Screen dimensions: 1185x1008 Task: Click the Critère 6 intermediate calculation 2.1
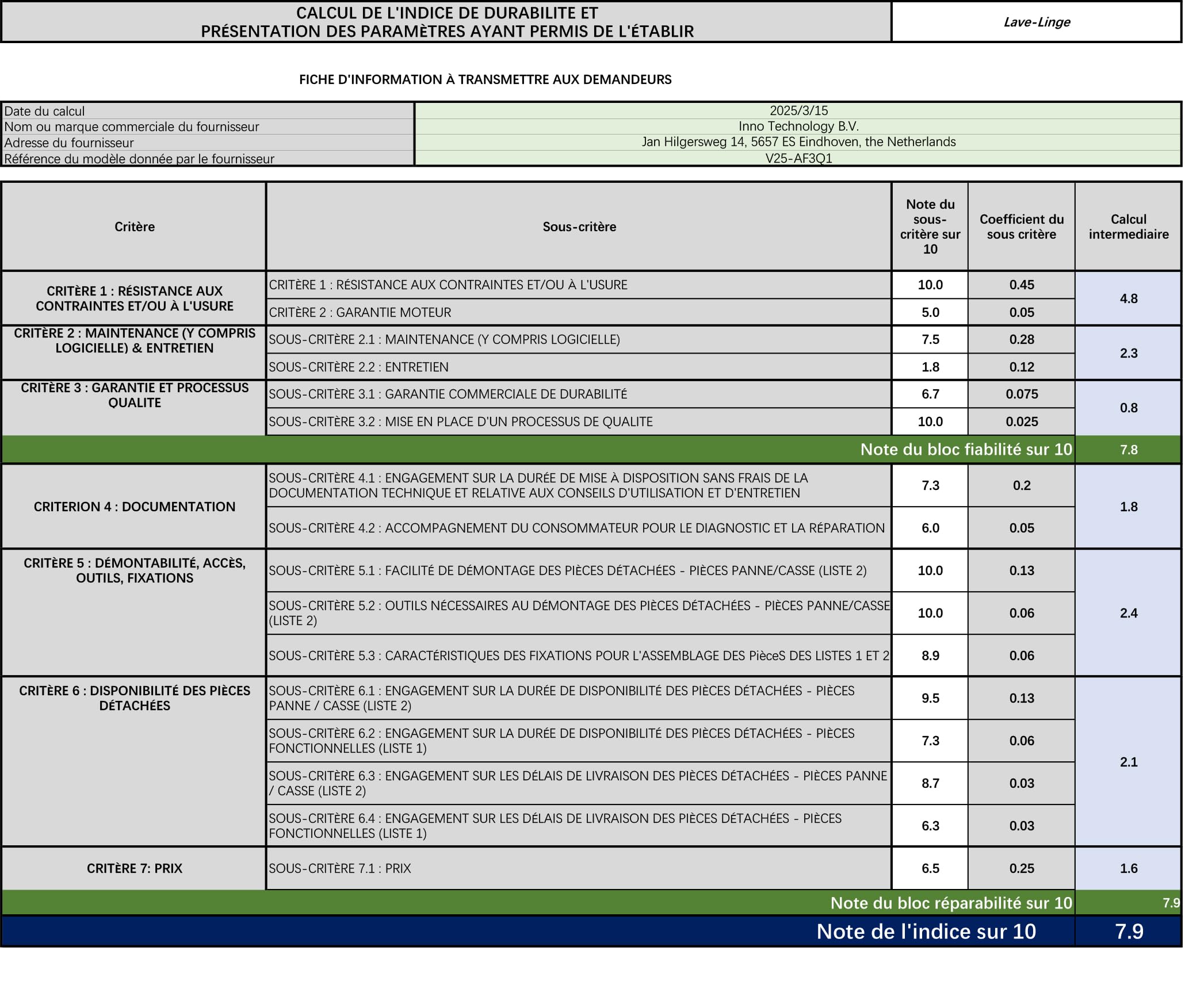point(1129,762)
